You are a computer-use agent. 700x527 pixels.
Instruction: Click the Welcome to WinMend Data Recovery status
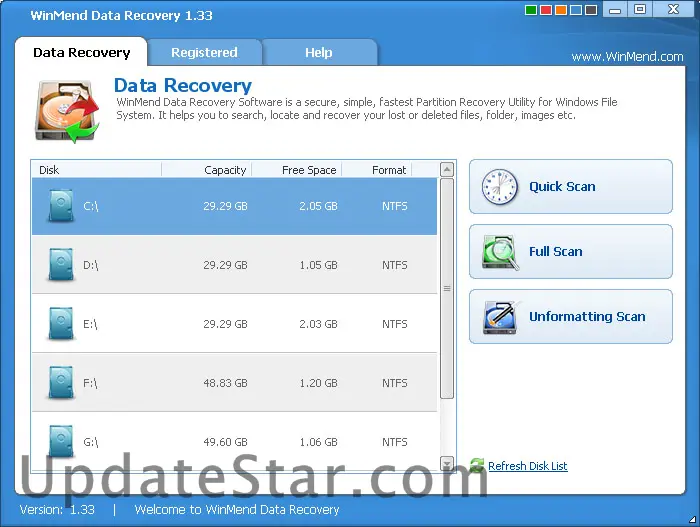(x=237, y=510)
